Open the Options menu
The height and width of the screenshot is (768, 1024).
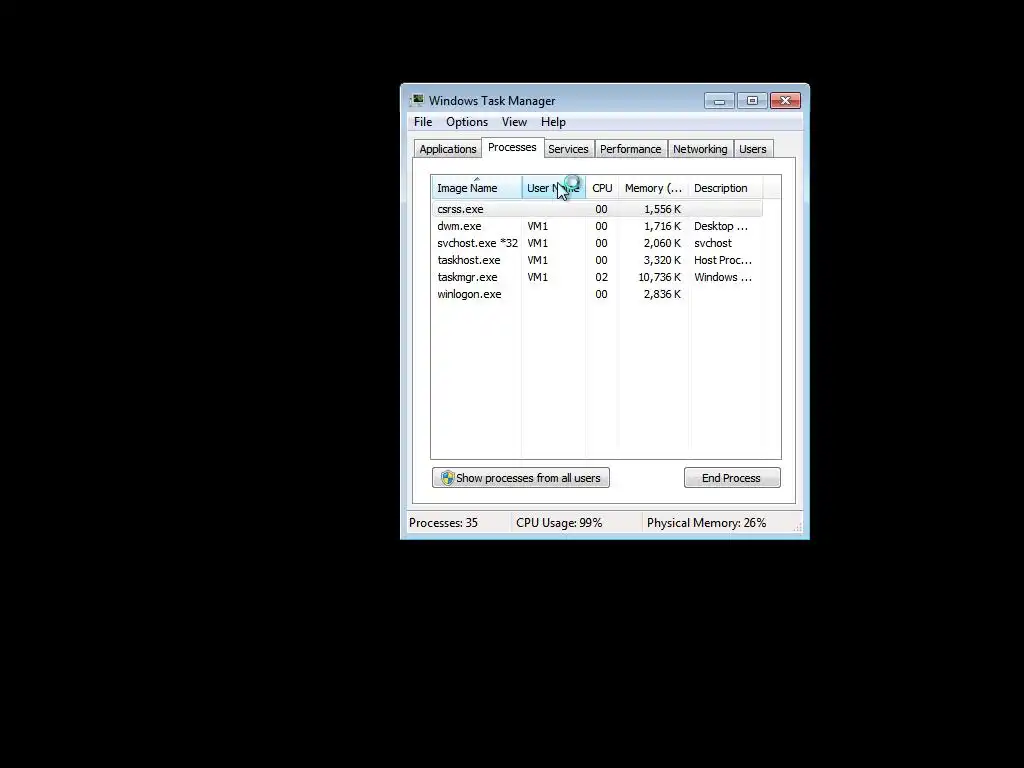tap(467, 122)
